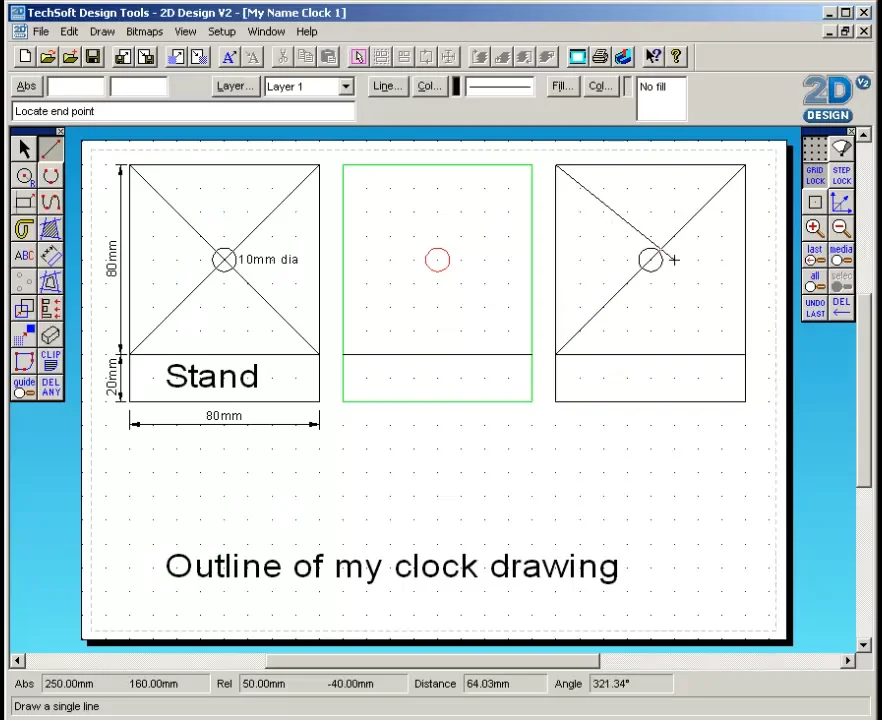Open the Bitmaps menu
Screen dimensions: 882x720
tap(145, 32)
